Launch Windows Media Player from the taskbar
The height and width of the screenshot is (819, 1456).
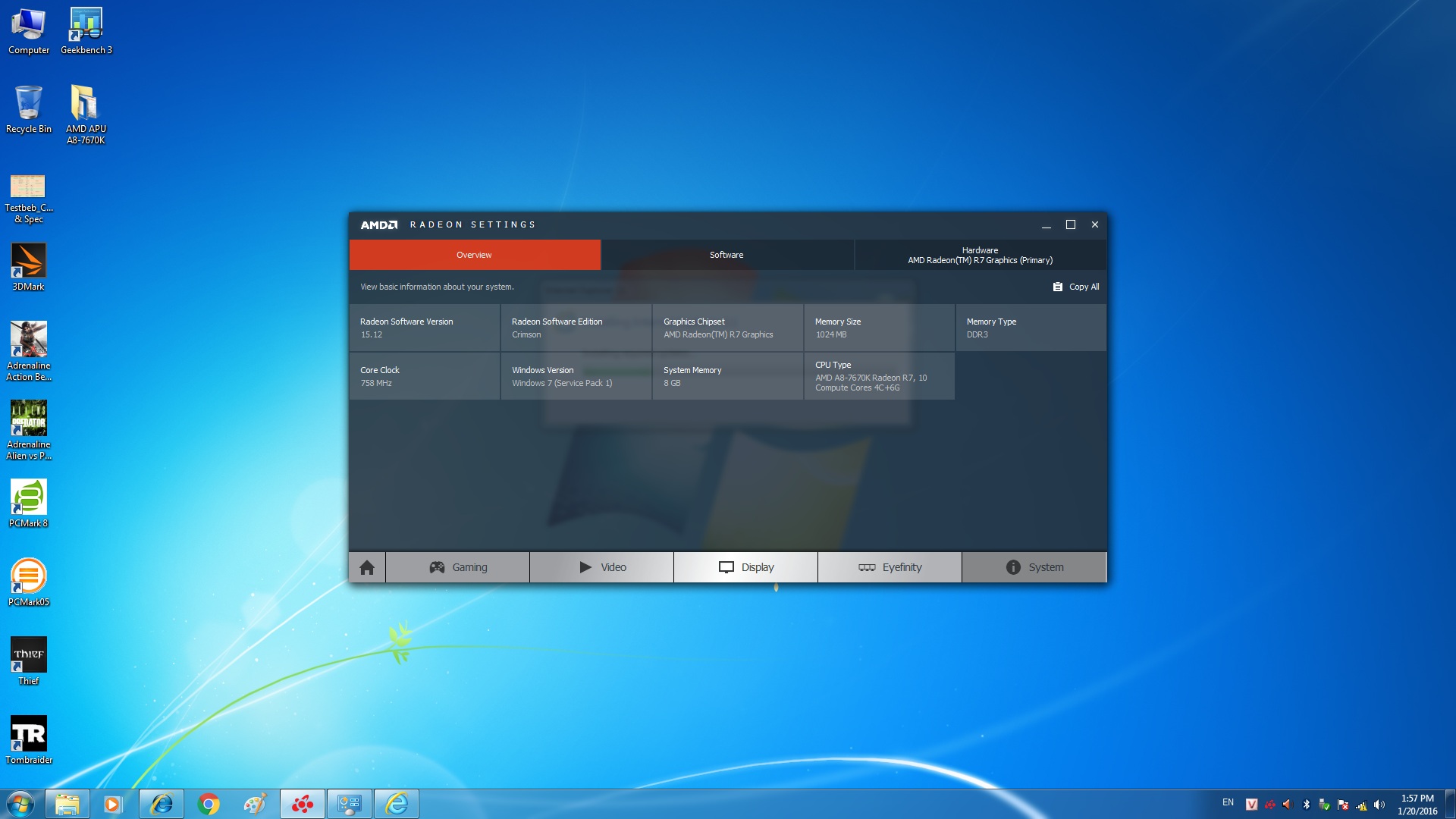tap(113, 804)
